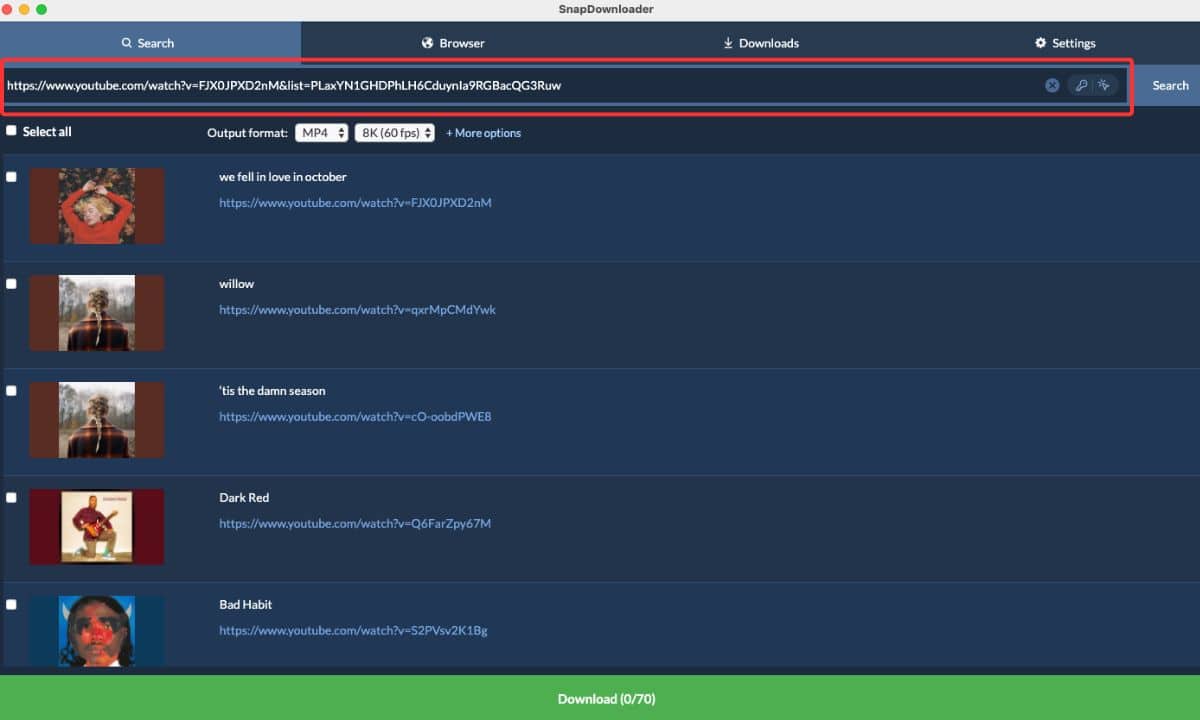Check the box for ''tis the damn season'
Screen dimensions: 1200x720
coord(11,391)
